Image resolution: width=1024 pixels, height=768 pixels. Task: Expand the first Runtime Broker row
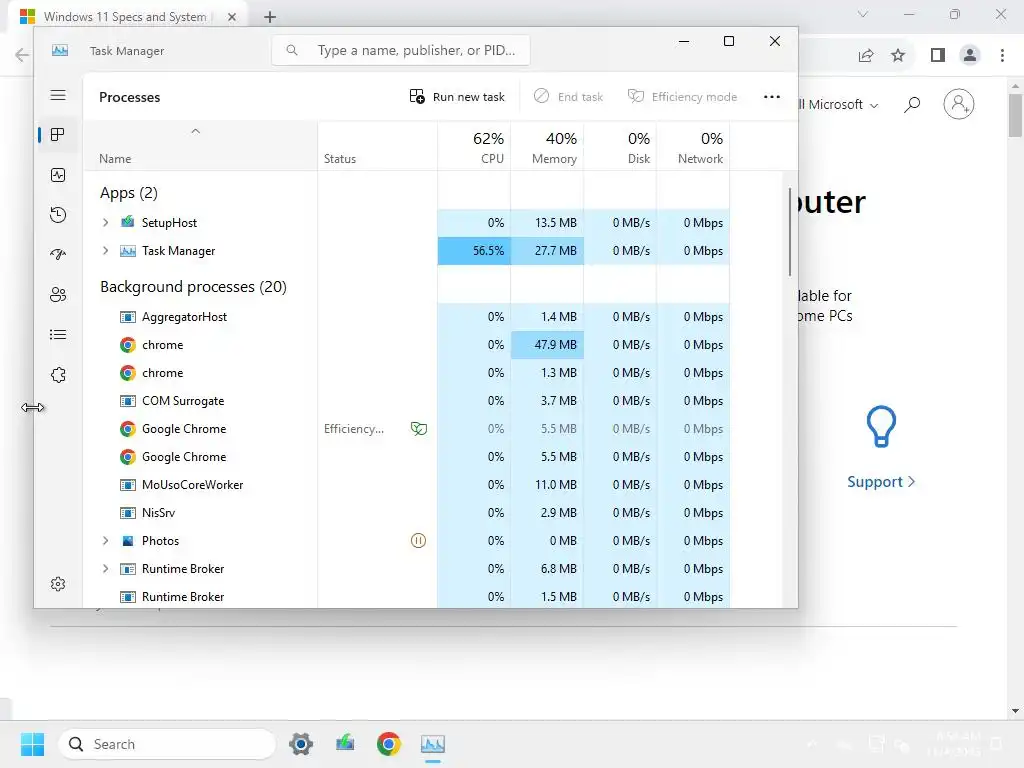coord(105,569)
